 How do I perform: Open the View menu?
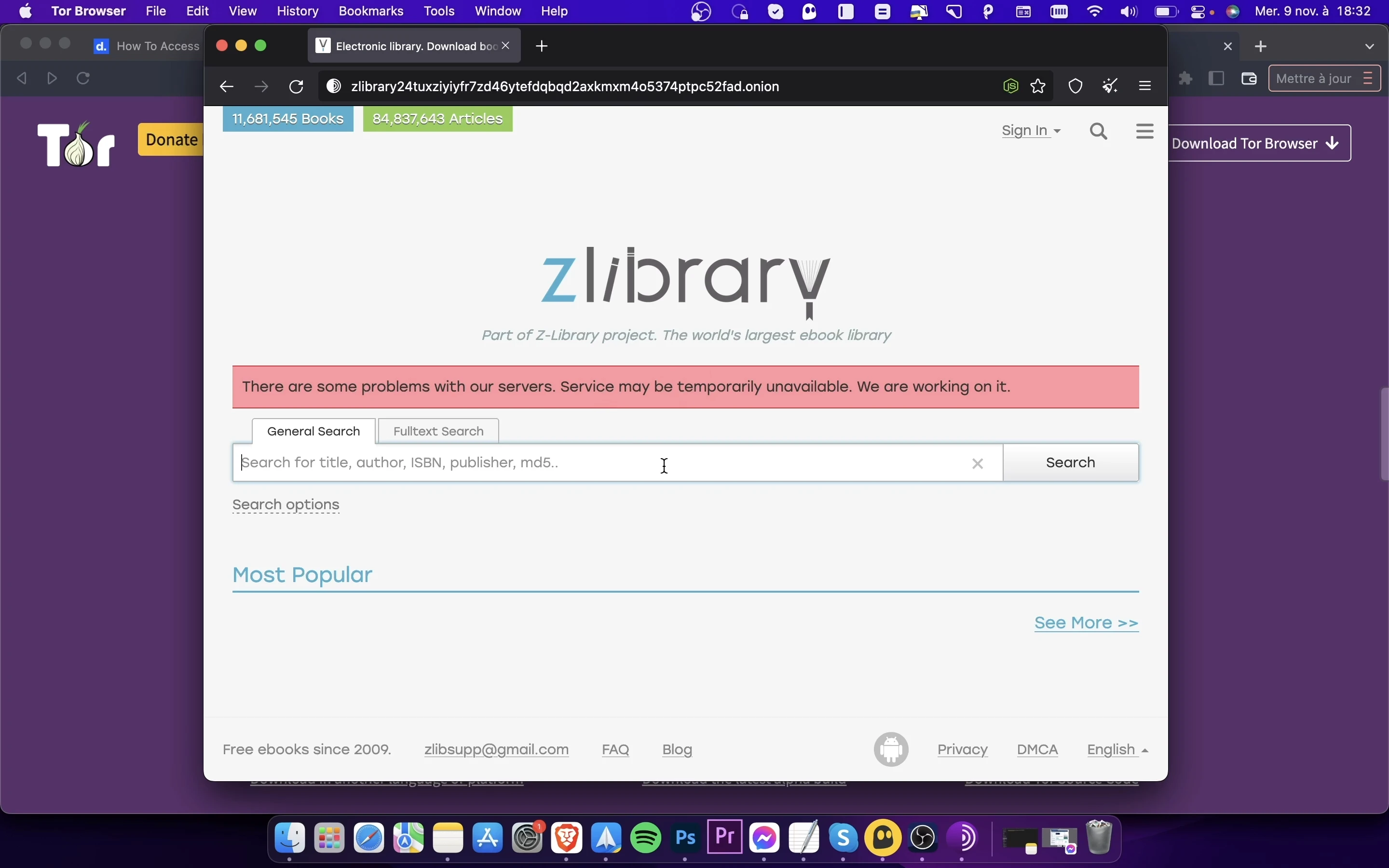[x=243, y=12]
